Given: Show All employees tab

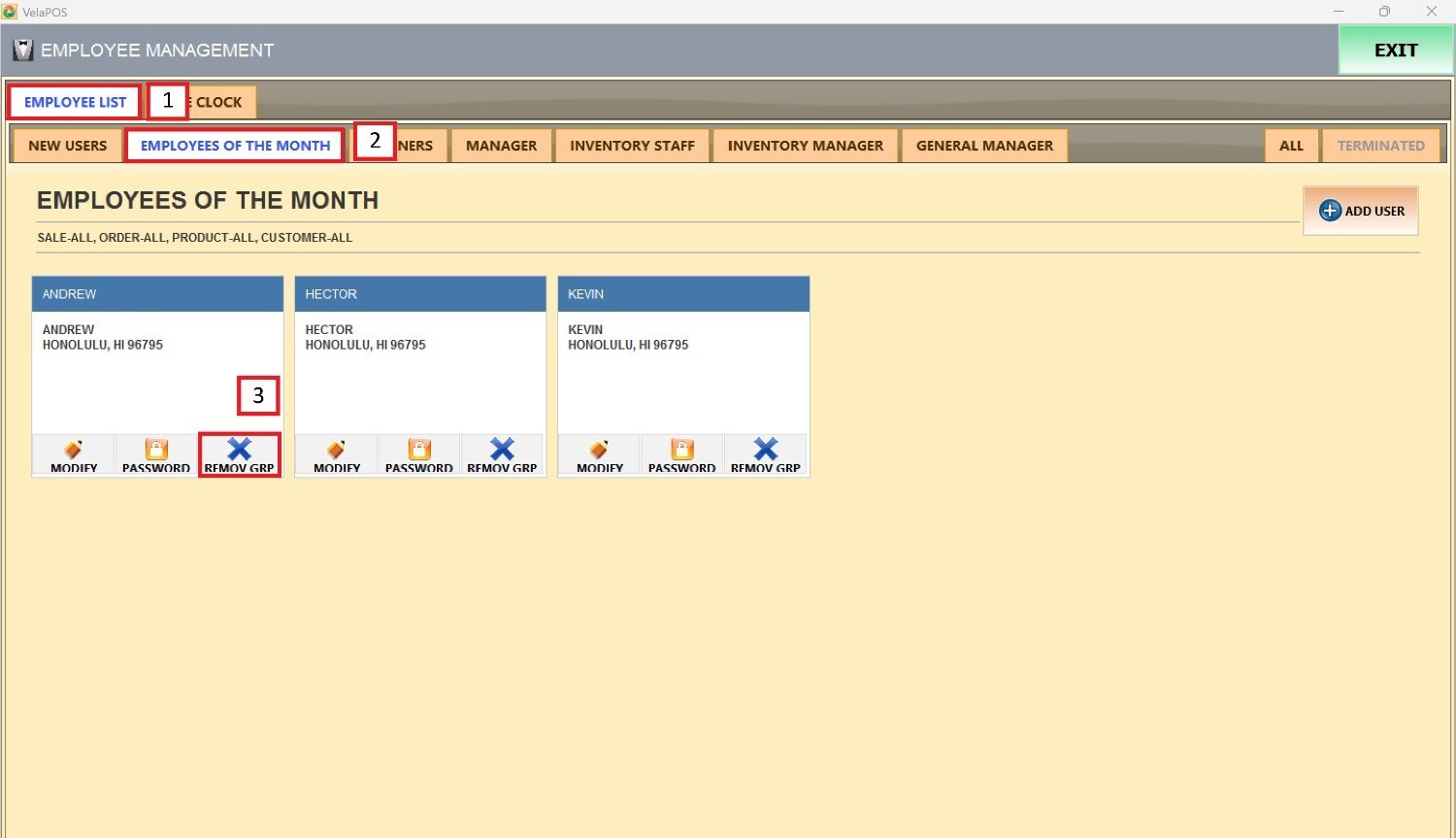Looking at the screenshot, I should [1291, 146].
